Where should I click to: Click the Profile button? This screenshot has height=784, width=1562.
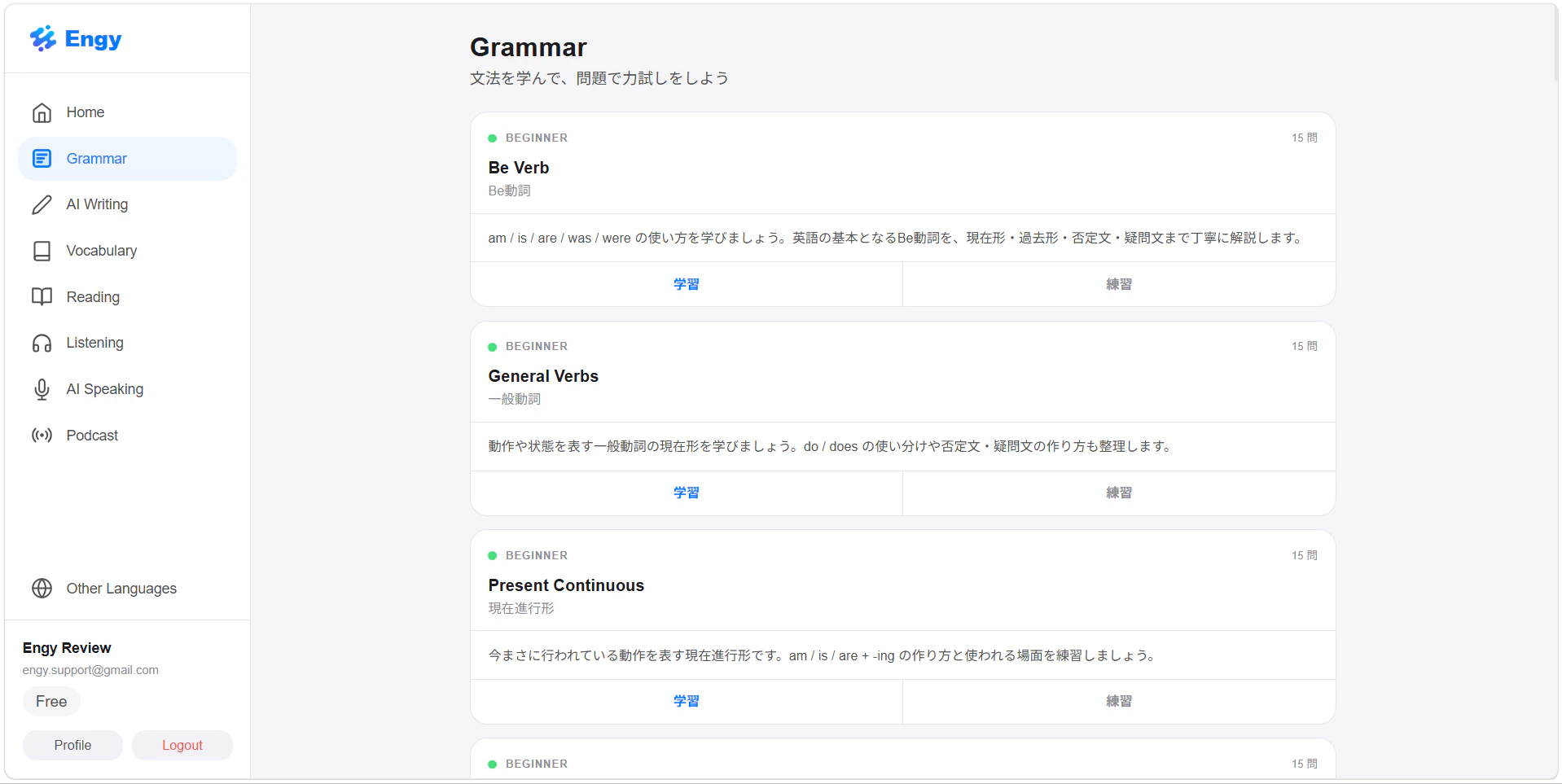72,745
